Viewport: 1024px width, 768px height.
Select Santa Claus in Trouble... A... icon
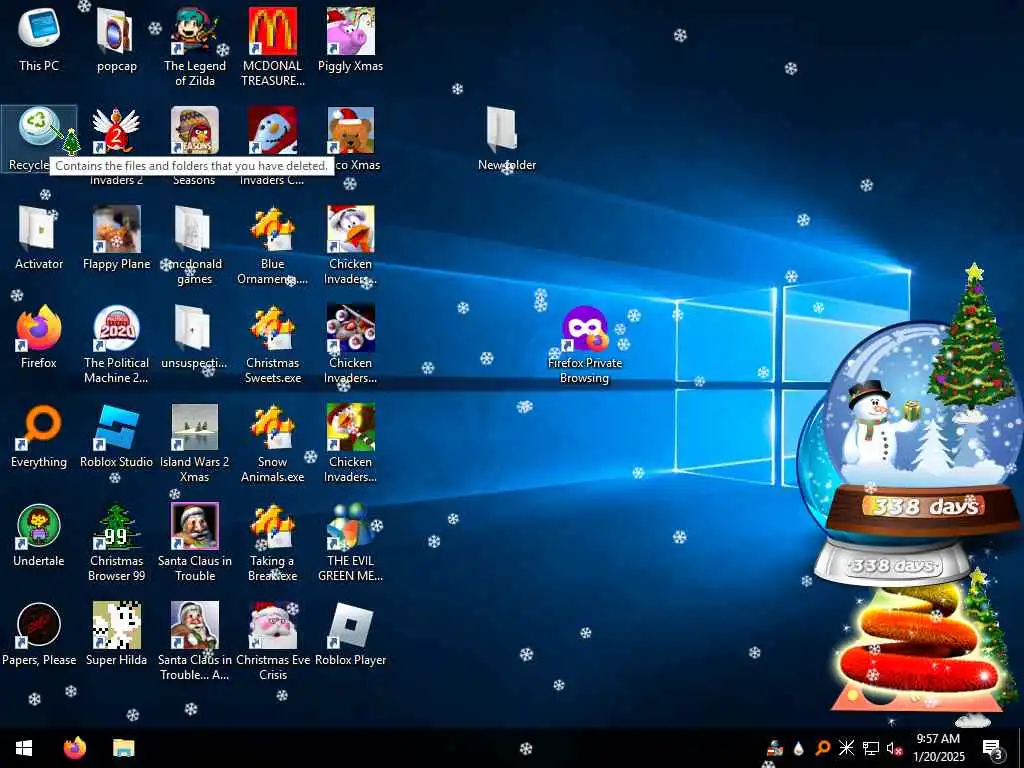195,640
